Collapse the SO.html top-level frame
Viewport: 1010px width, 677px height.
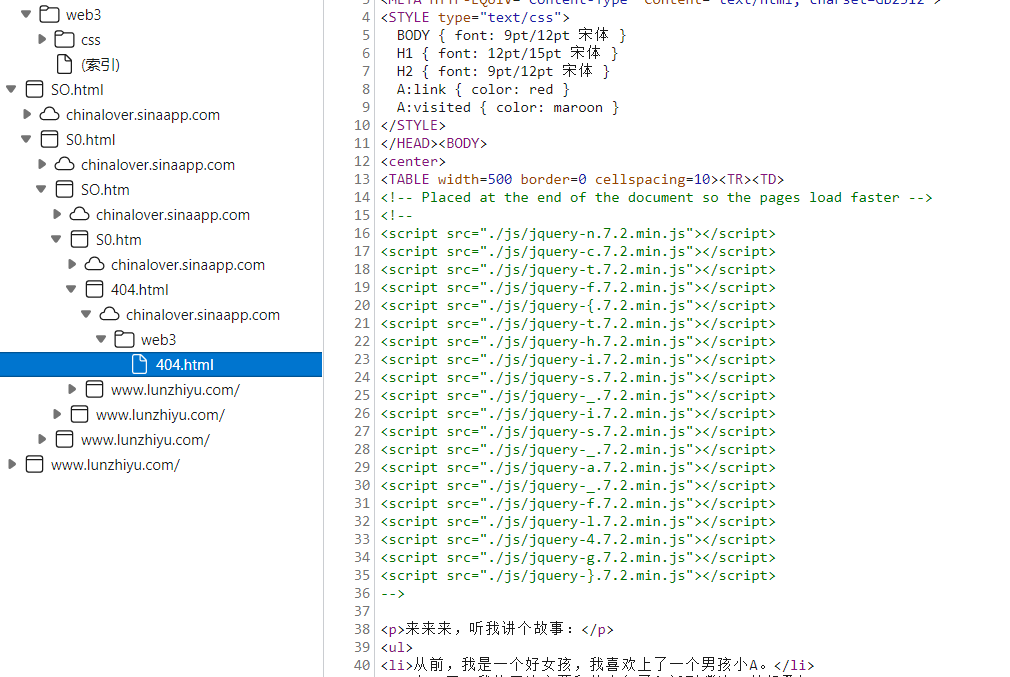click(11, 90)
